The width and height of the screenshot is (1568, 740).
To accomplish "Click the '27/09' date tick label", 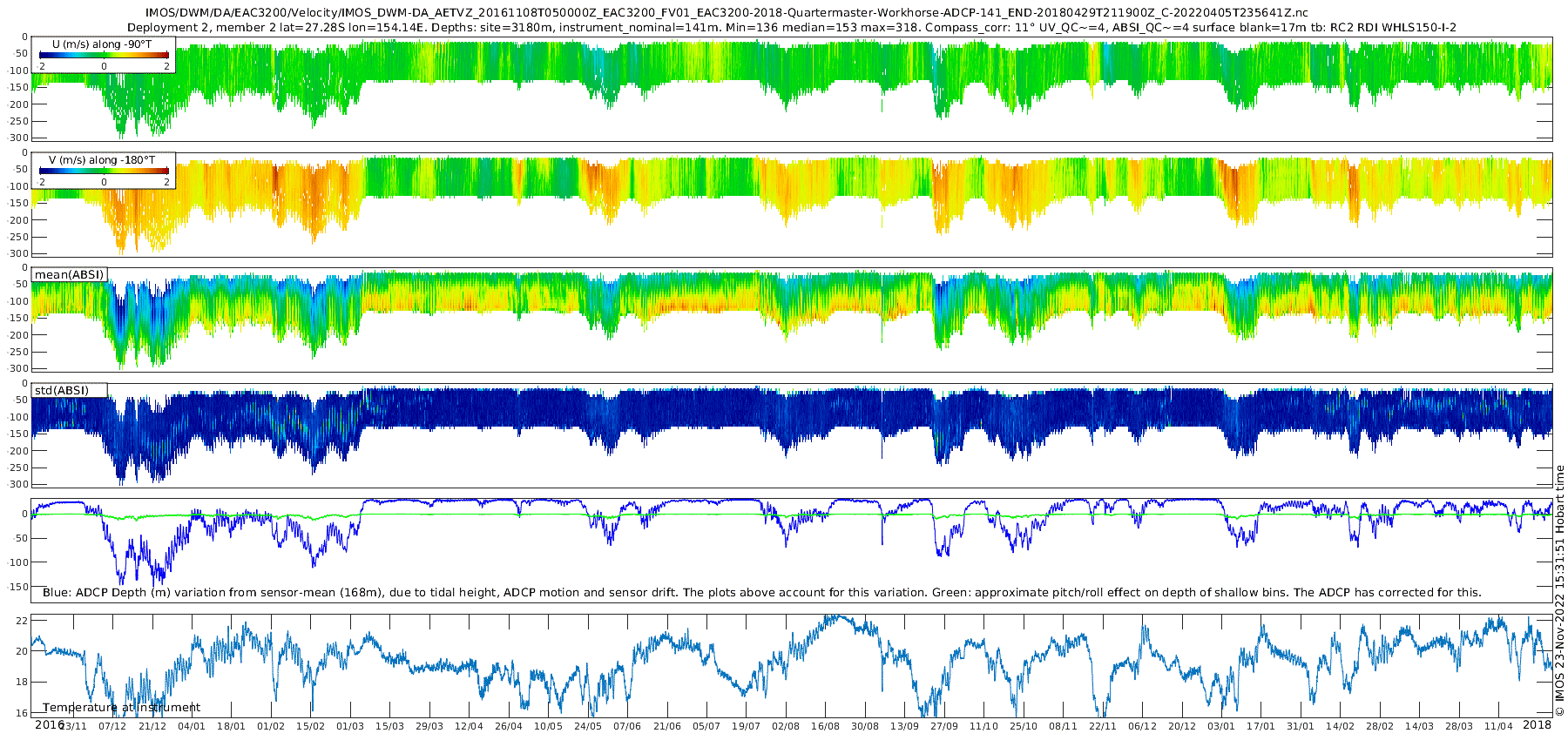I will [x=944, y=726].
